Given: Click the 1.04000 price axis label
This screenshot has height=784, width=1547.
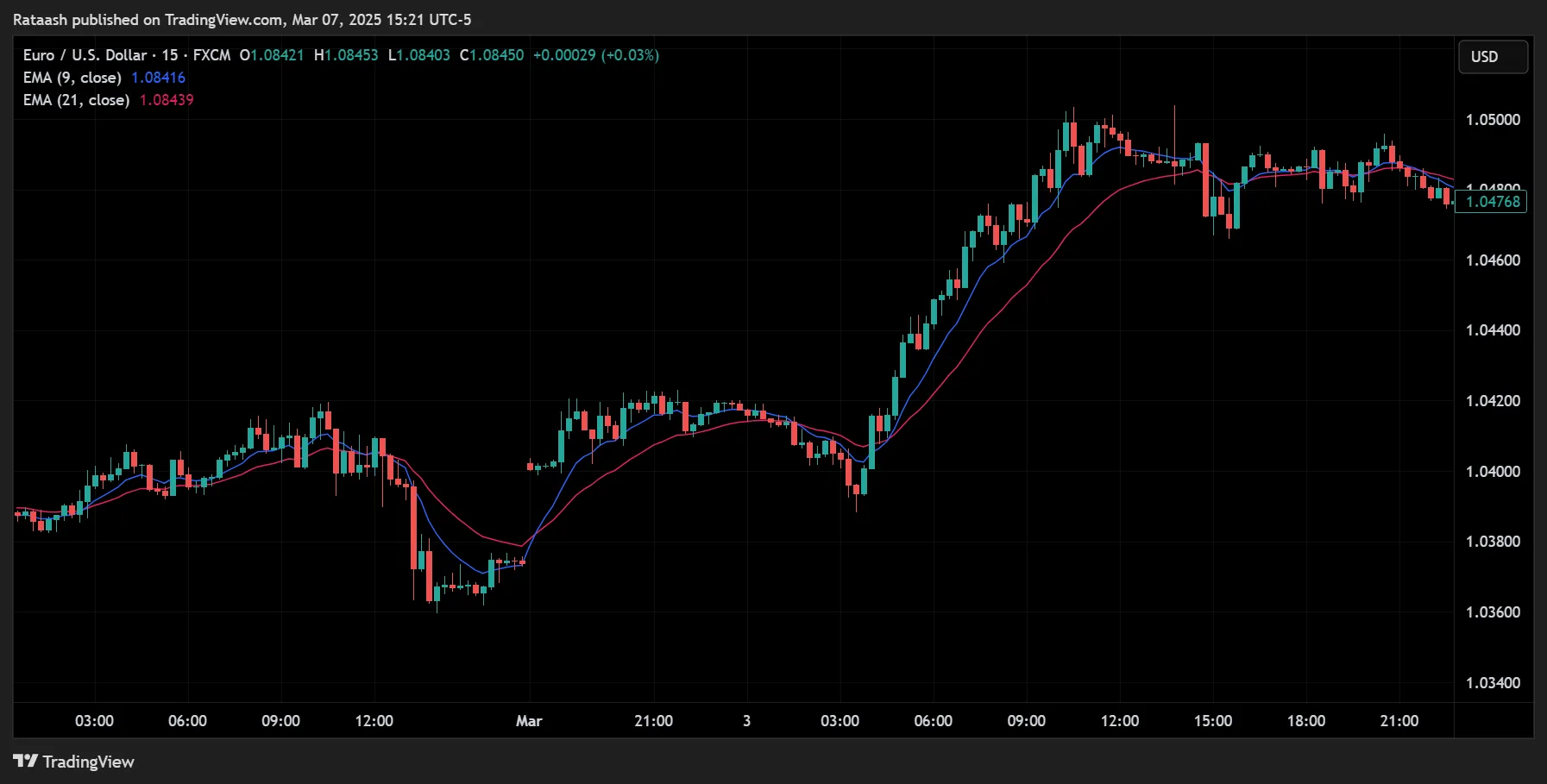Looking at the screenshot, I should click(x=1492, y=472).
